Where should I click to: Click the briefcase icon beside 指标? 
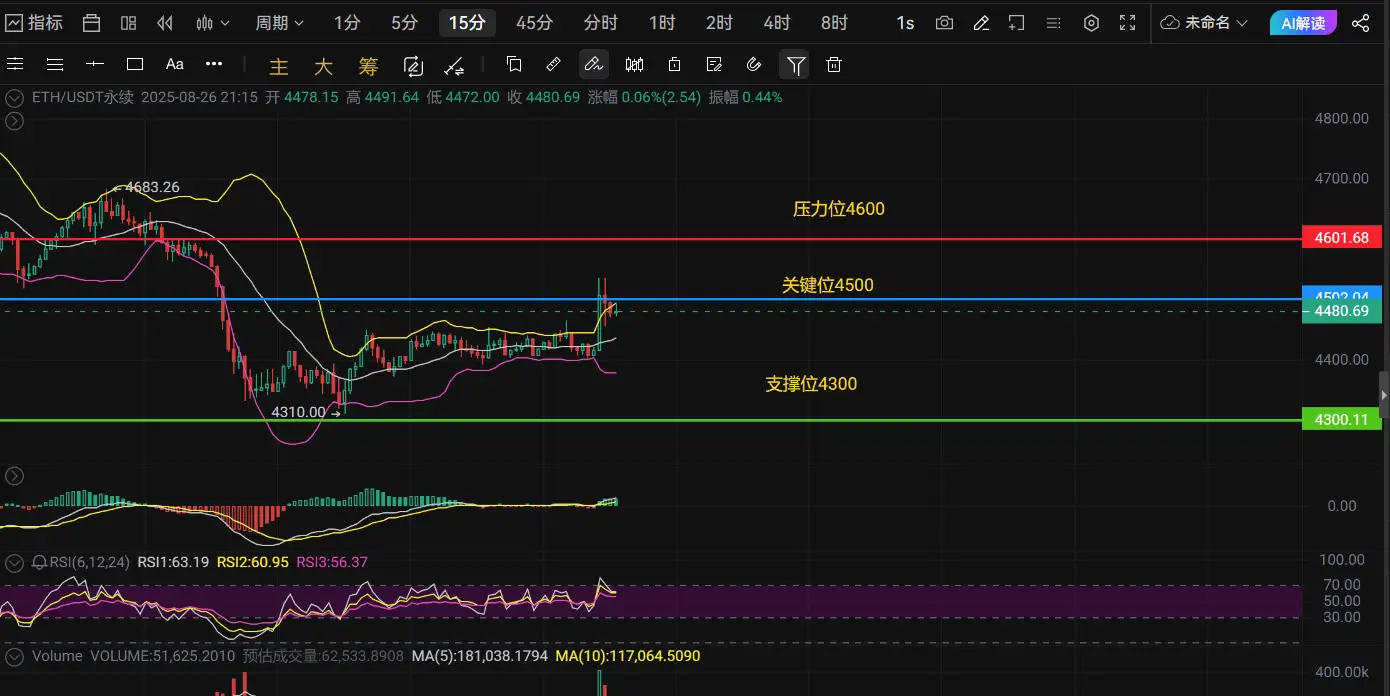click(91, 23)
